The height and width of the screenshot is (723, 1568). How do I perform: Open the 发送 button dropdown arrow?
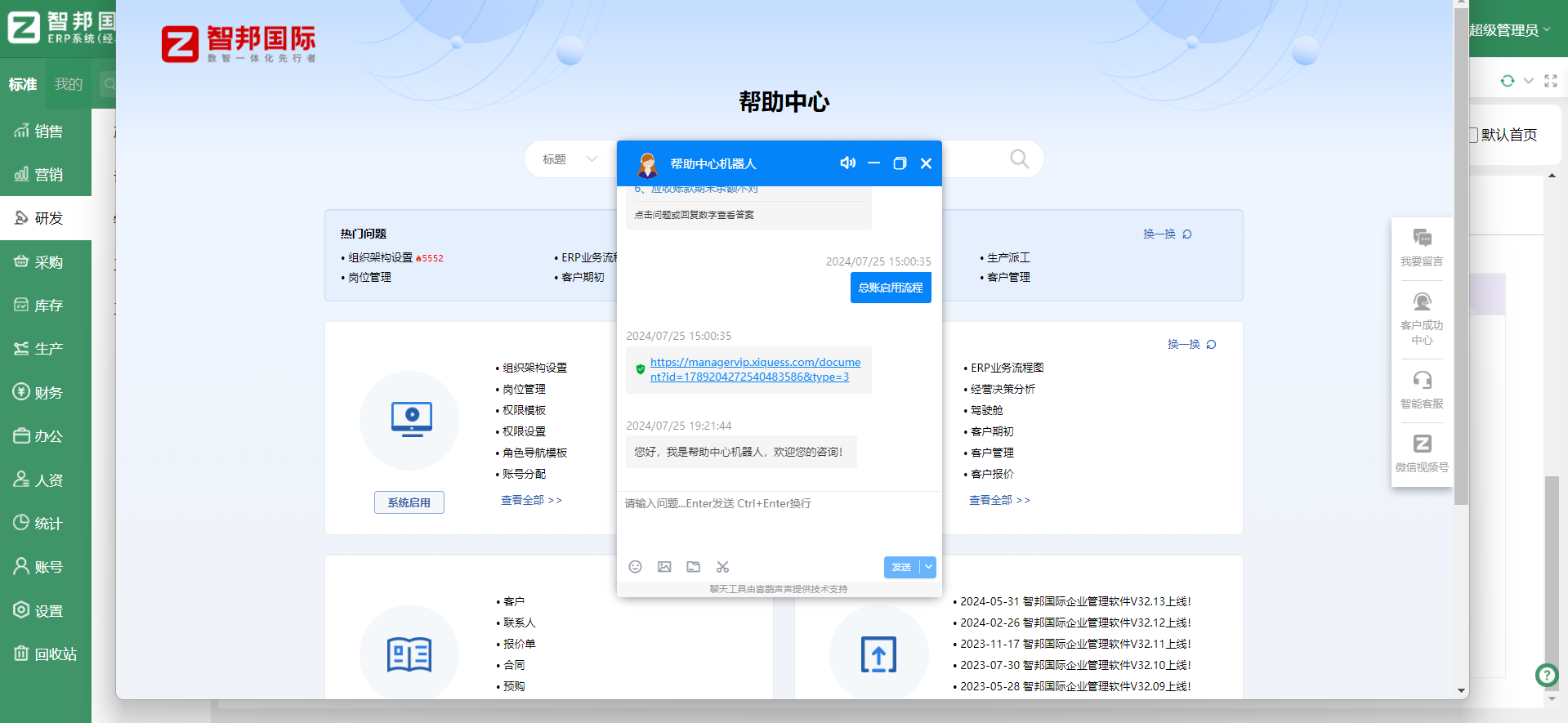pos(928,567)
